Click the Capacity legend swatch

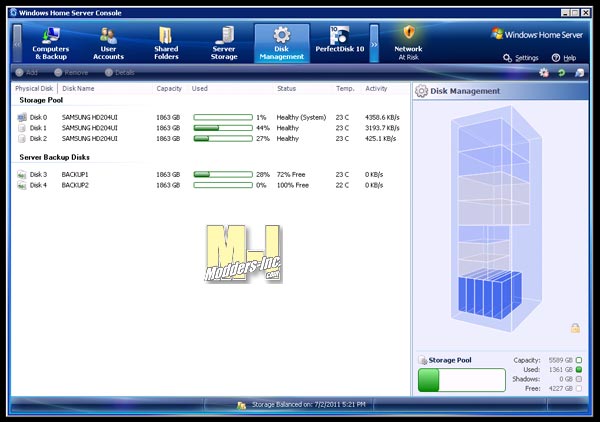579,360
